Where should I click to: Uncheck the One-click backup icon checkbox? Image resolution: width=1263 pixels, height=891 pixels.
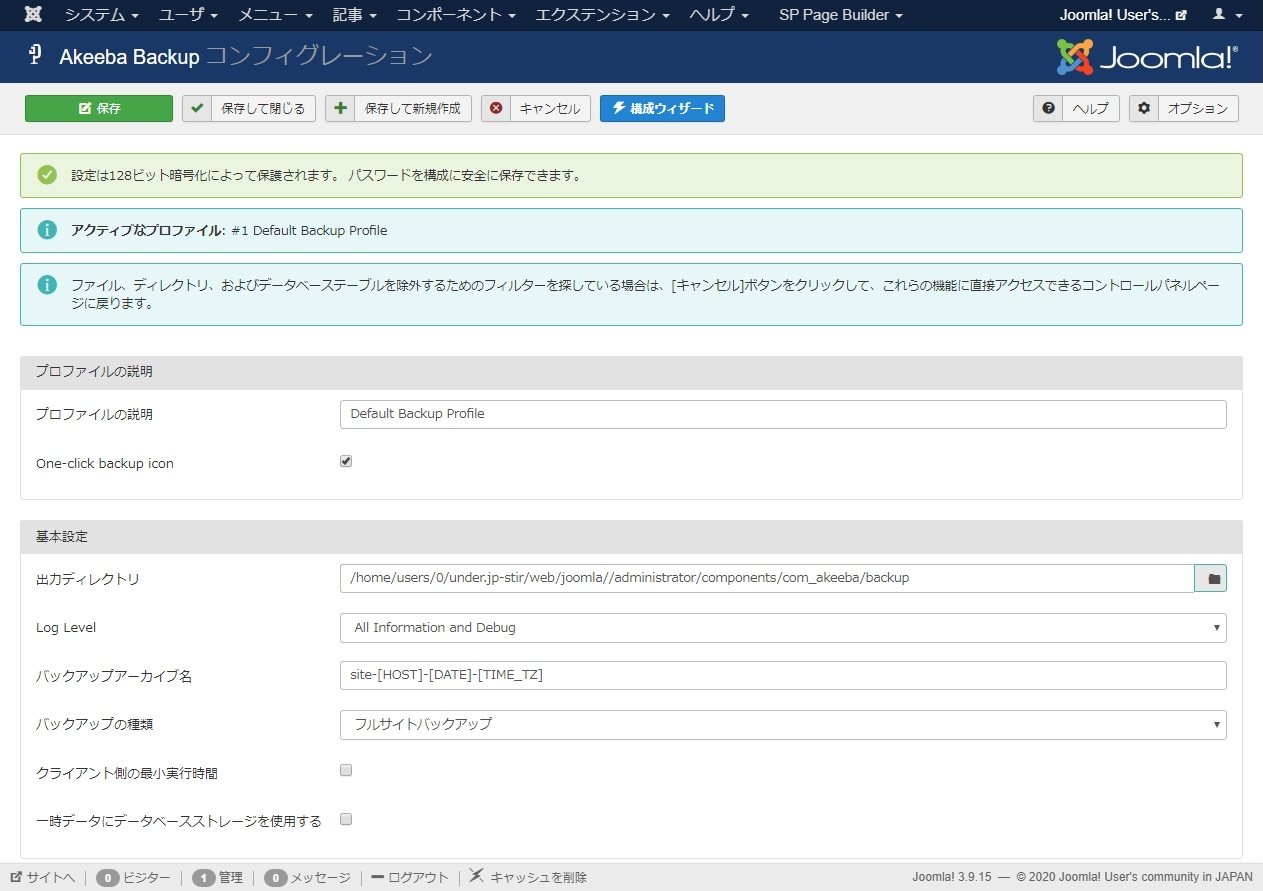coord(345,461)
